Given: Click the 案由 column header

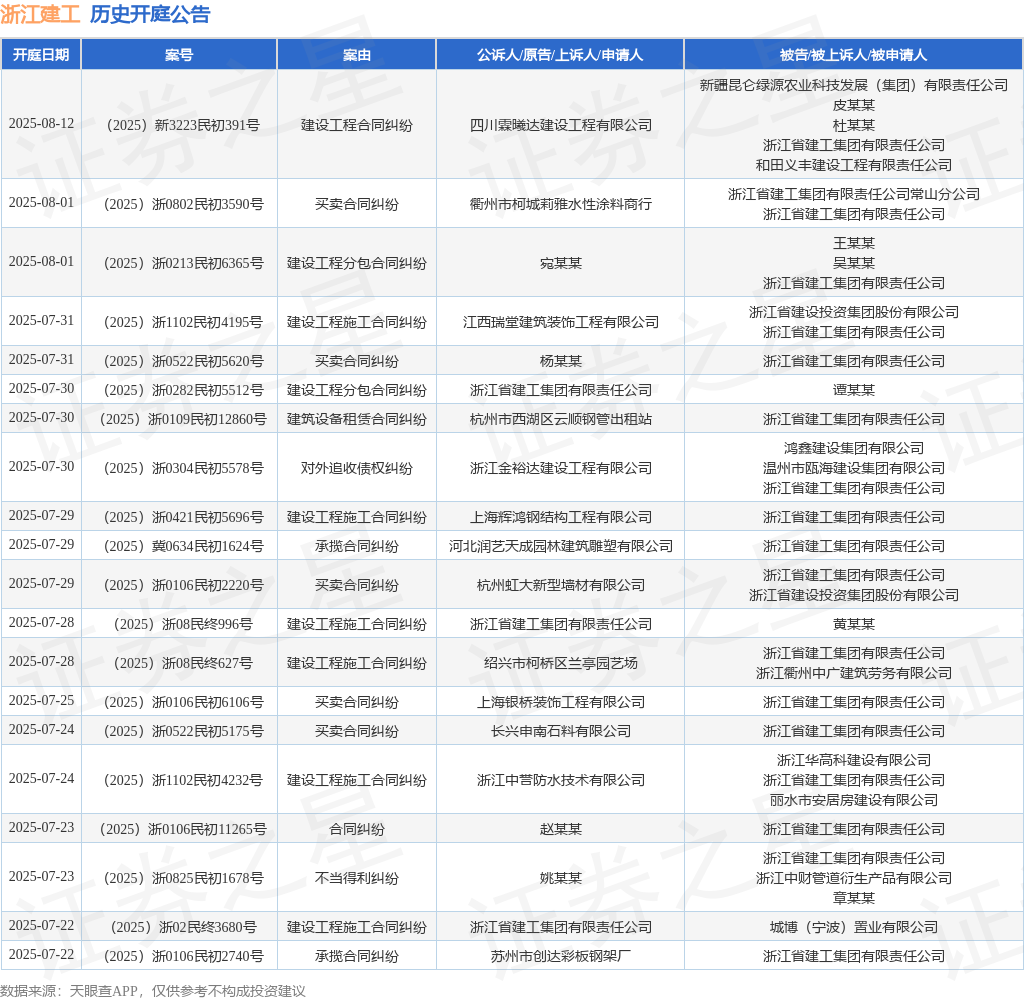Looking at the screenshot, I should [357, 55].
